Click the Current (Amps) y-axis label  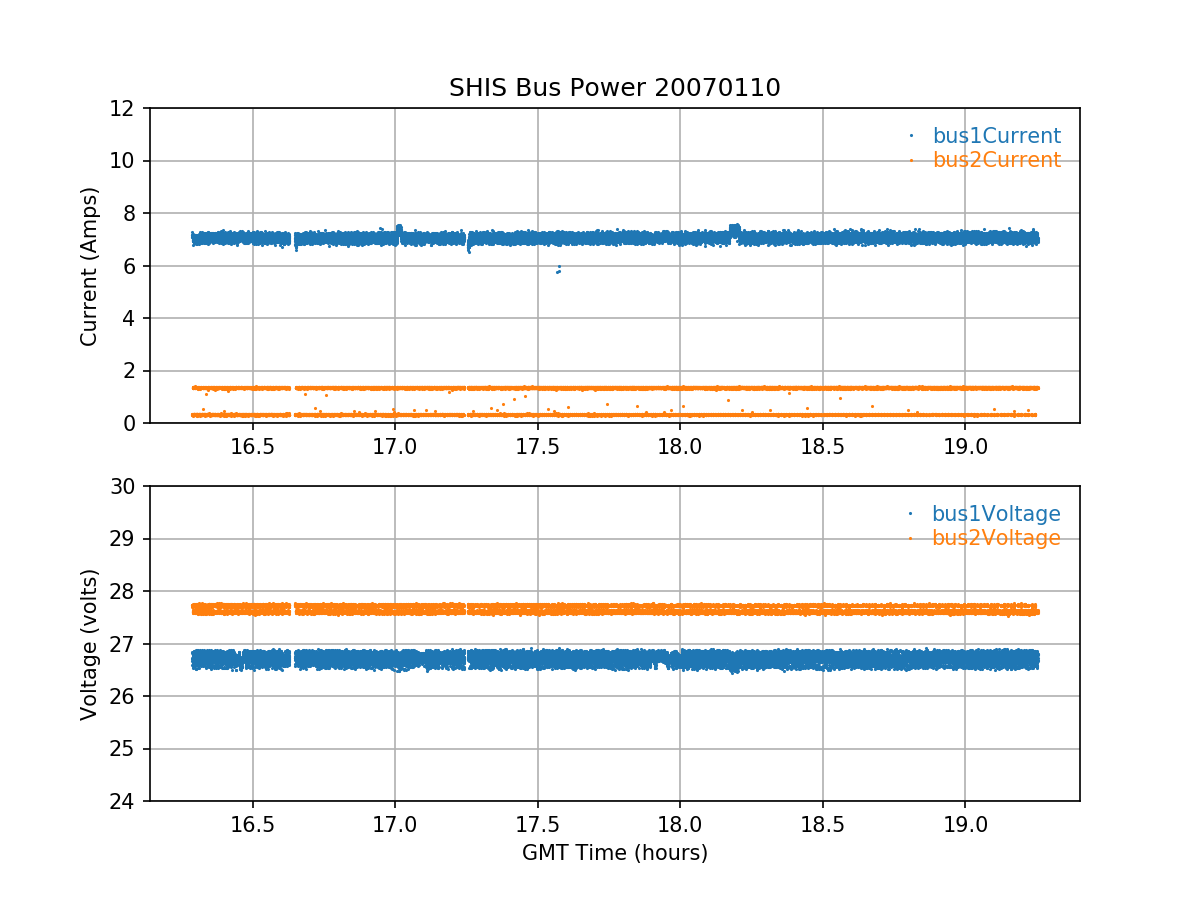[90, 266]
